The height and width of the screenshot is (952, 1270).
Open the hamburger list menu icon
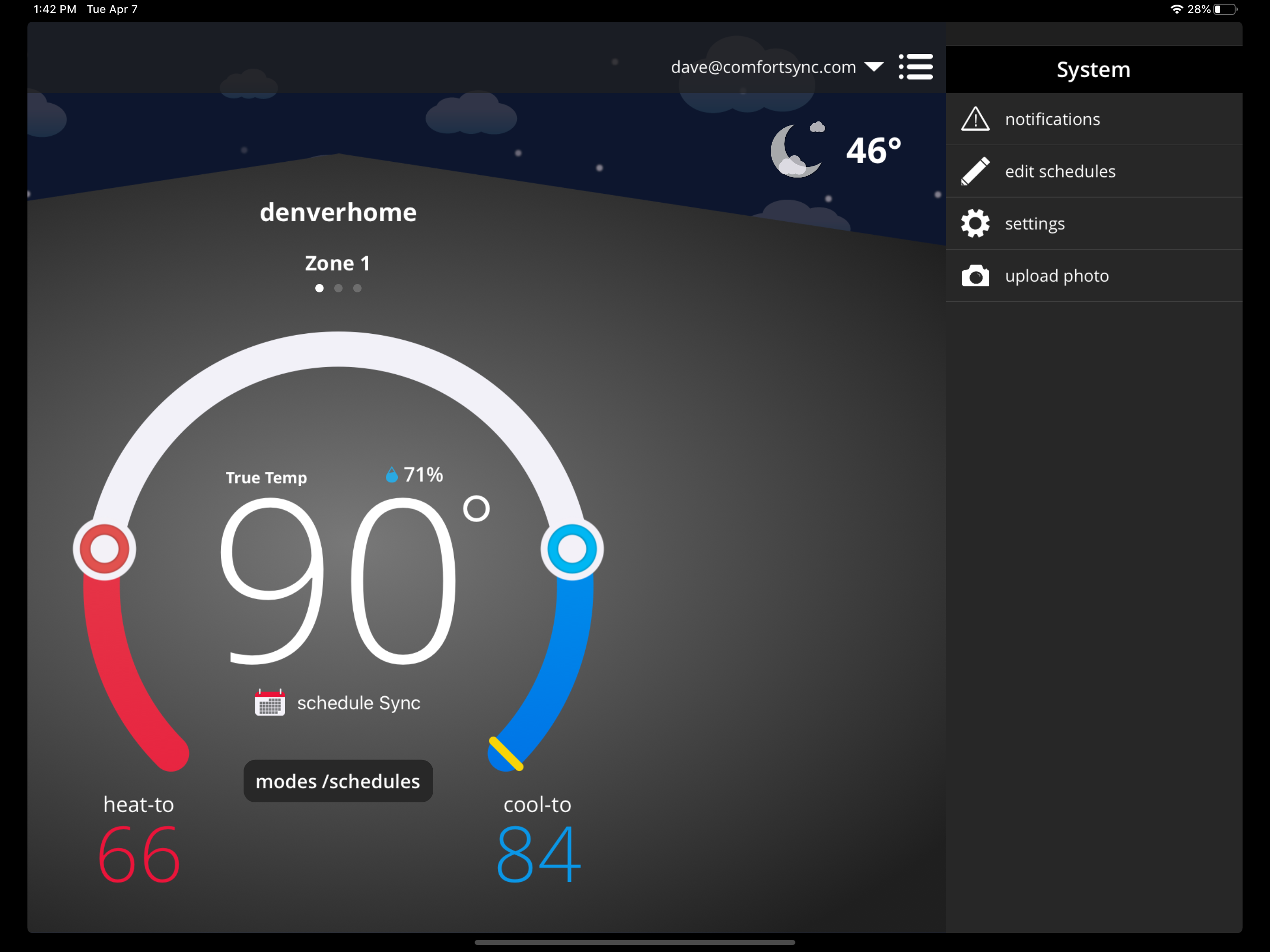tap(915, 67)
